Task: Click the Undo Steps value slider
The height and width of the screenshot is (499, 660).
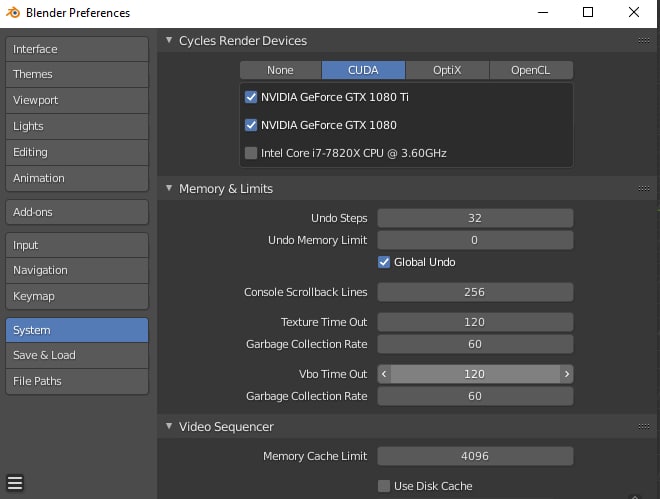Action: [474, 218]
